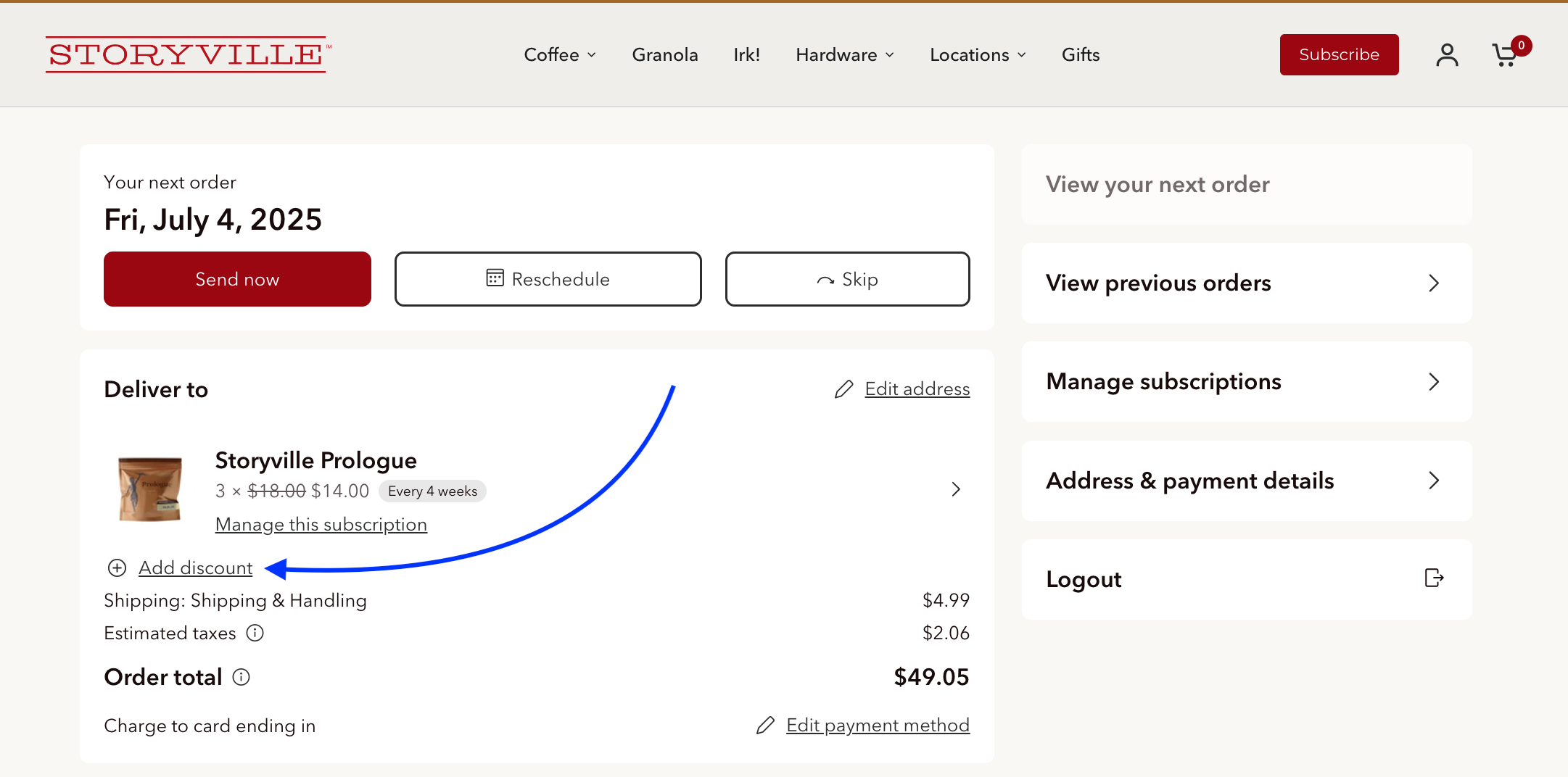Click the Storyville logo

[x=188, y=54]
